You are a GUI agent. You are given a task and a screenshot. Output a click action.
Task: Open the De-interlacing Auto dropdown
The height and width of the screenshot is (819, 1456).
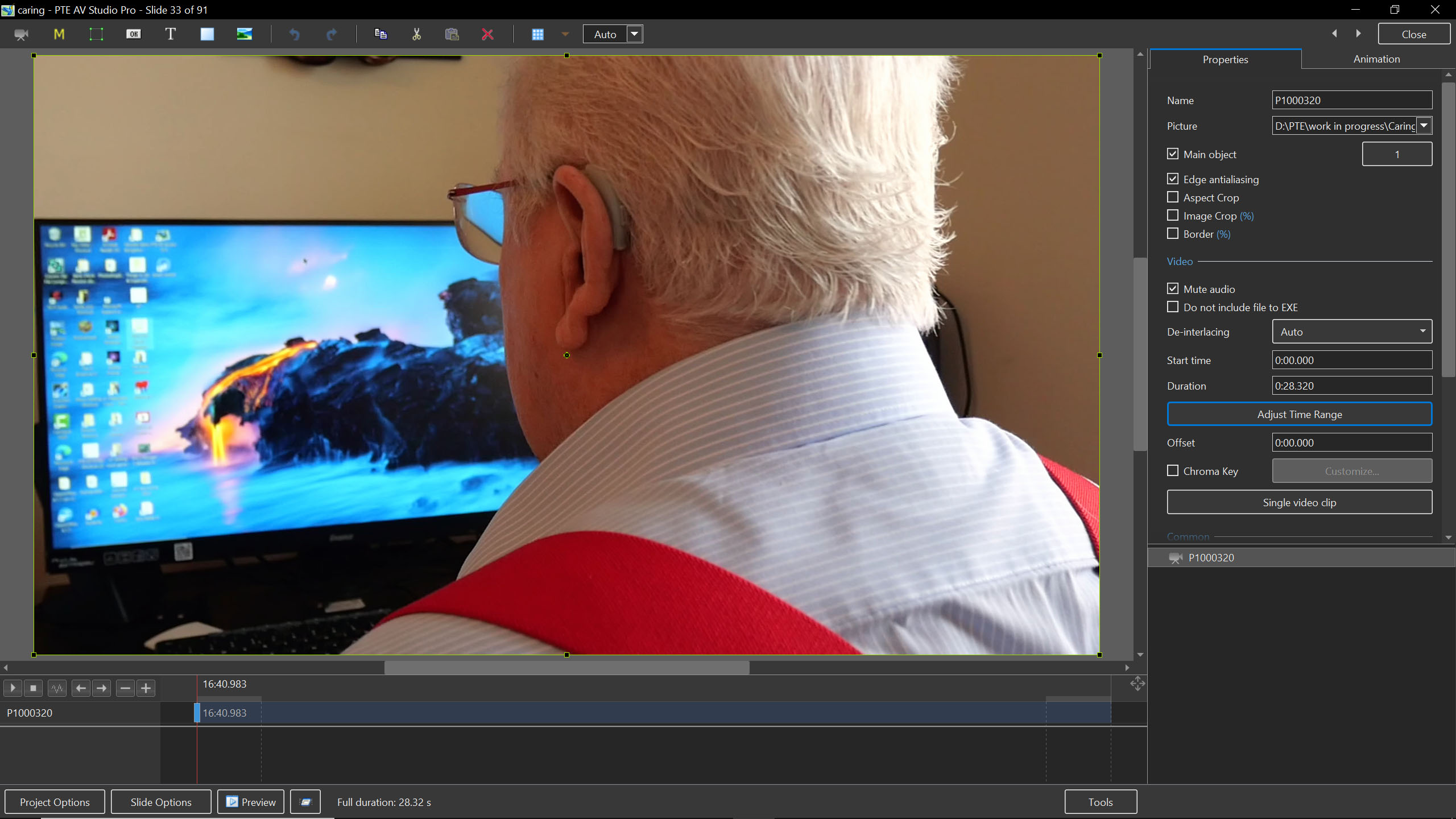coord(1351,332)
